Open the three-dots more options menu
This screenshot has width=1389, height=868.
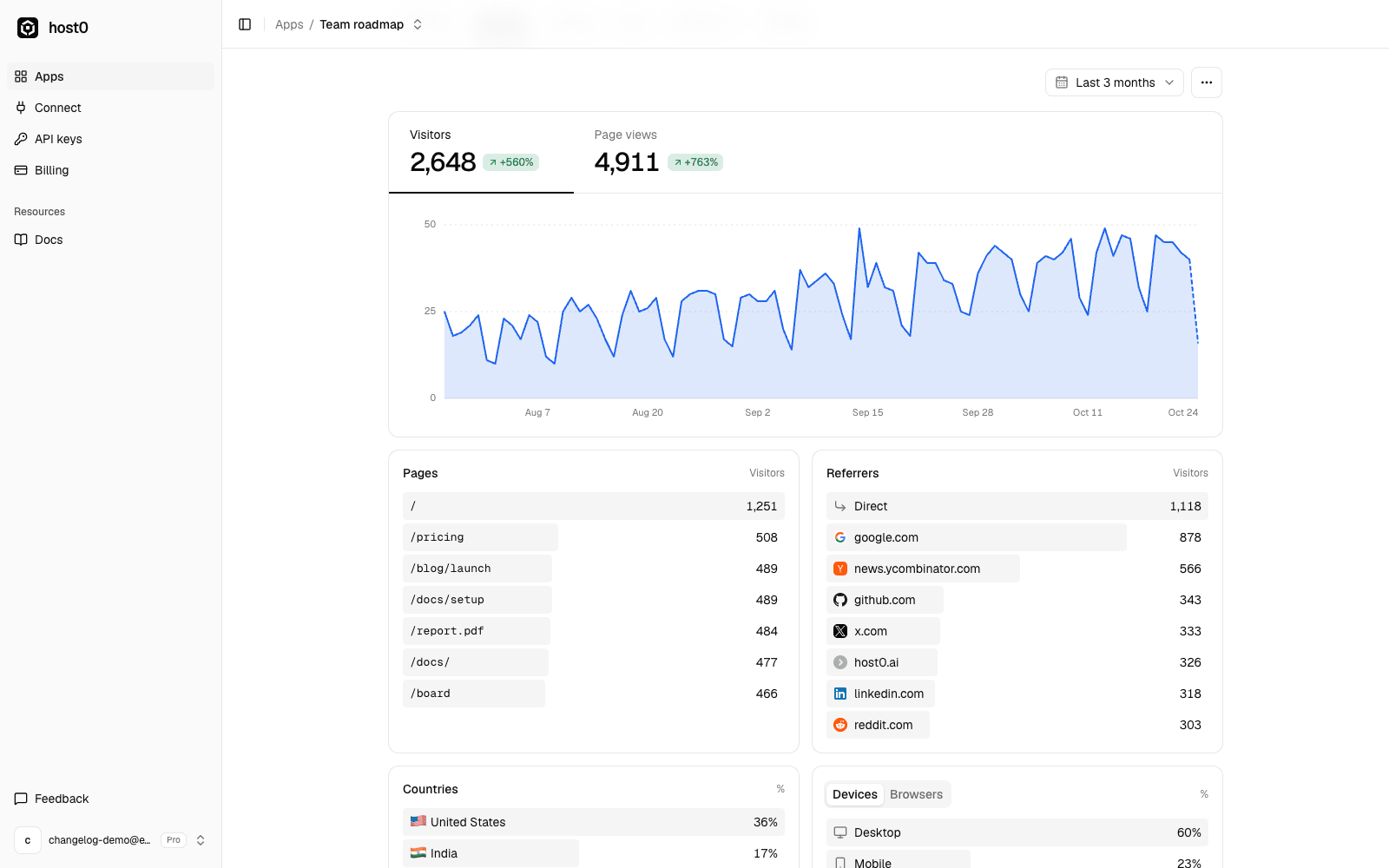tap(1207, 82)
